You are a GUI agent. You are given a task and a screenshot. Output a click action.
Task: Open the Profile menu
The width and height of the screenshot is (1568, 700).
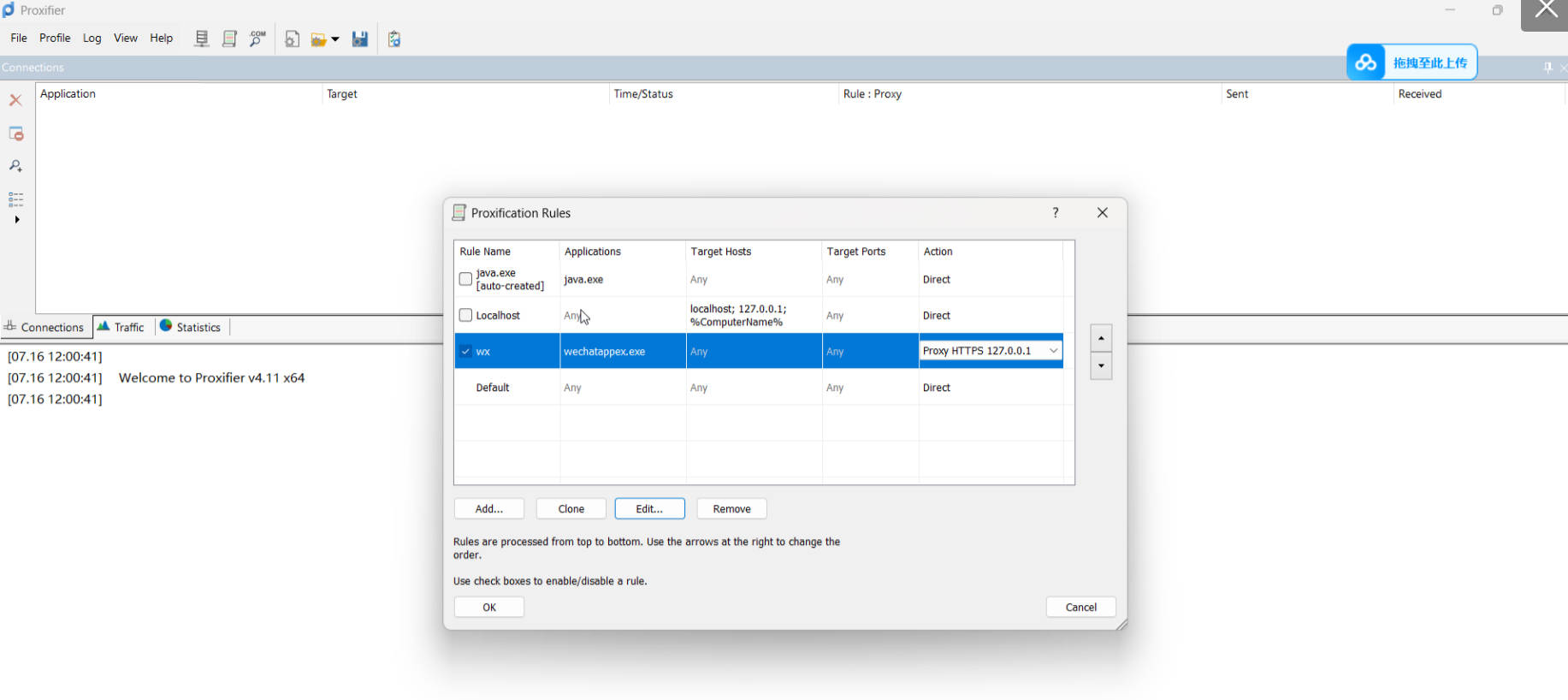(55, 38)
